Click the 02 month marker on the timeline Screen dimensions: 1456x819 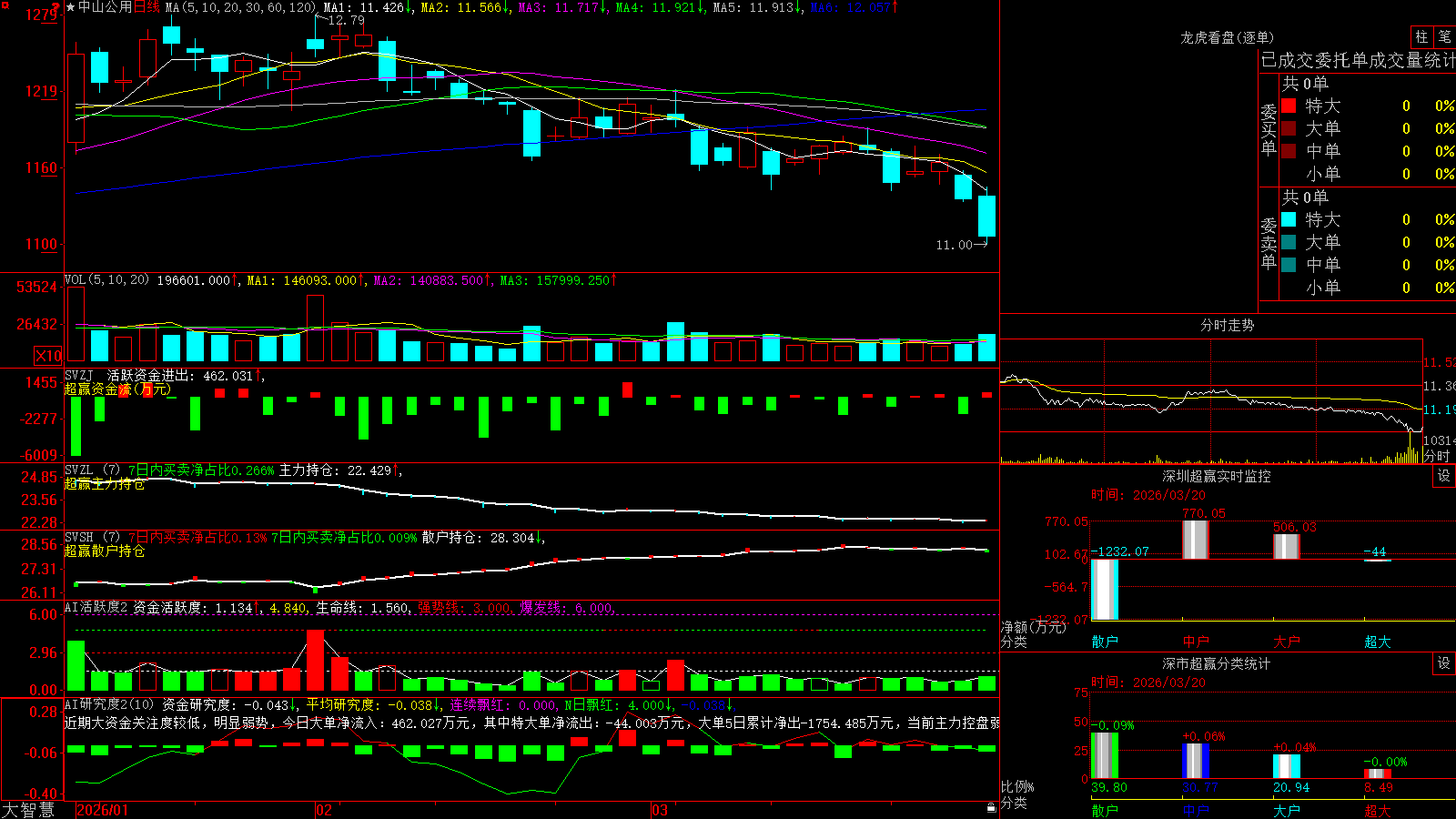tap(324, 810)
